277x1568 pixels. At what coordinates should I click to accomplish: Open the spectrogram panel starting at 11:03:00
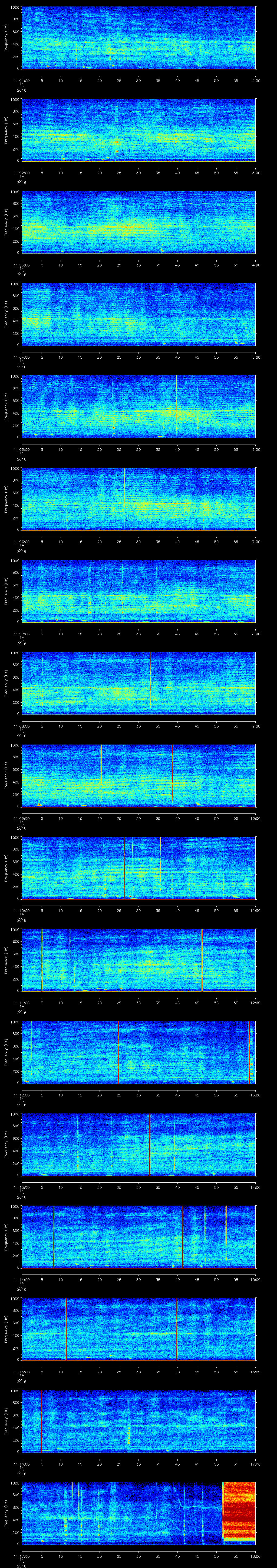click(139, 222)
